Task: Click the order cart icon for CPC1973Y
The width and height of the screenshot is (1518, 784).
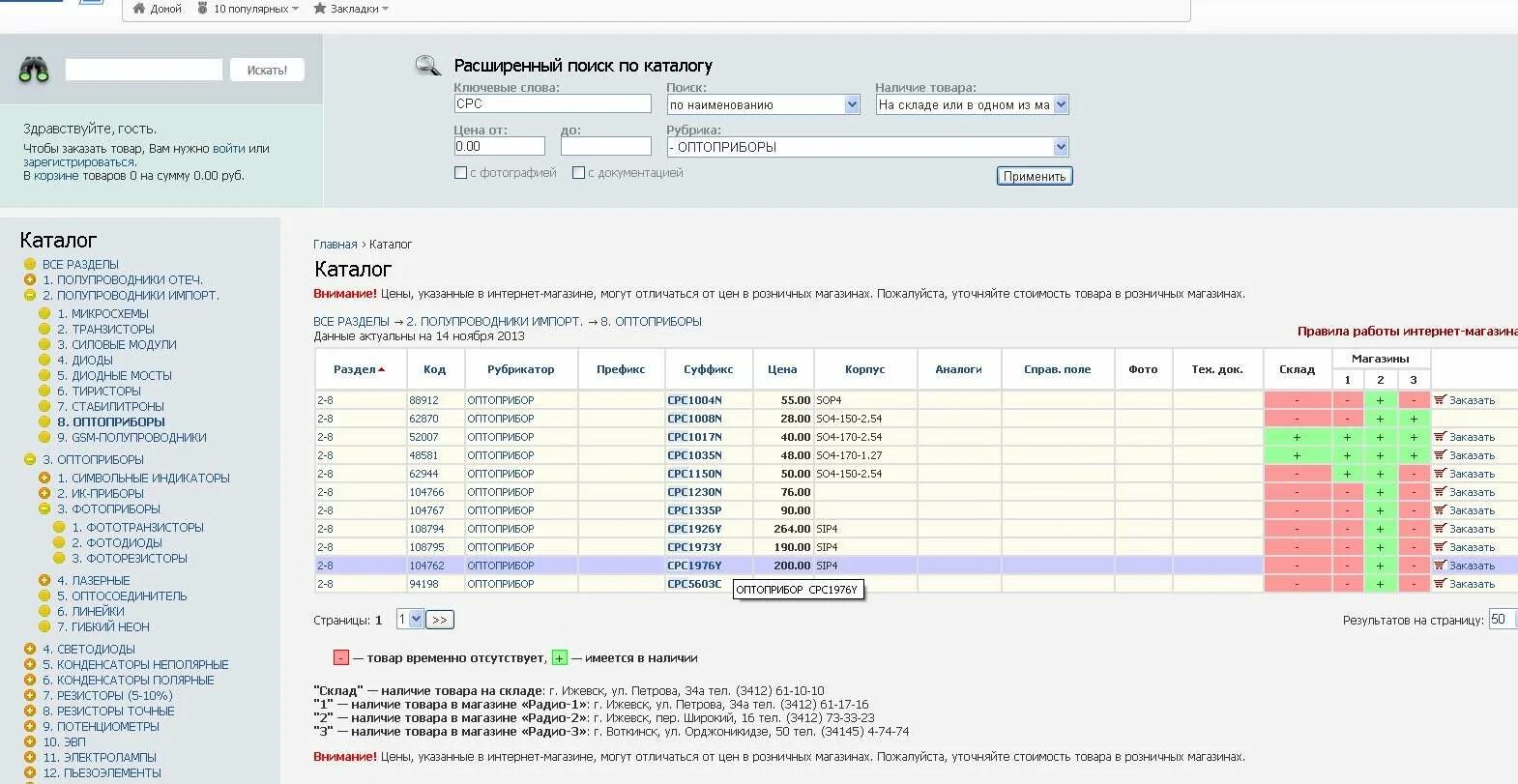Action: coord(1440,546)
